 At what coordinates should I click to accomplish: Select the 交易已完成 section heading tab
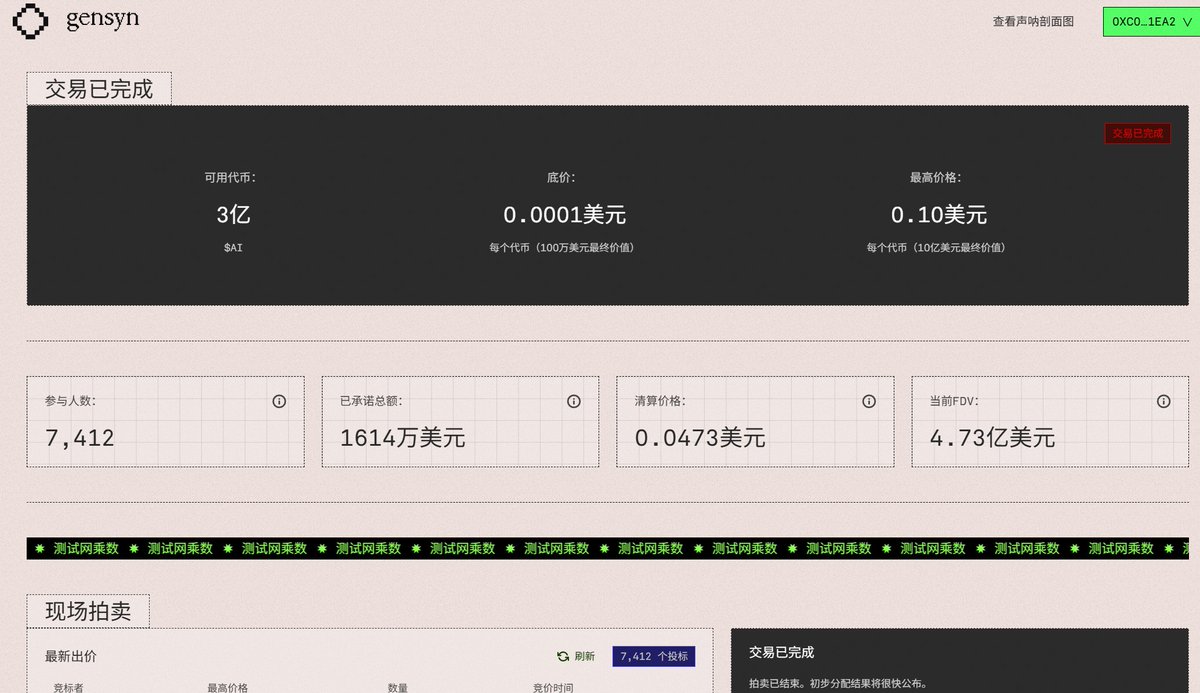(x=99, y=88)
